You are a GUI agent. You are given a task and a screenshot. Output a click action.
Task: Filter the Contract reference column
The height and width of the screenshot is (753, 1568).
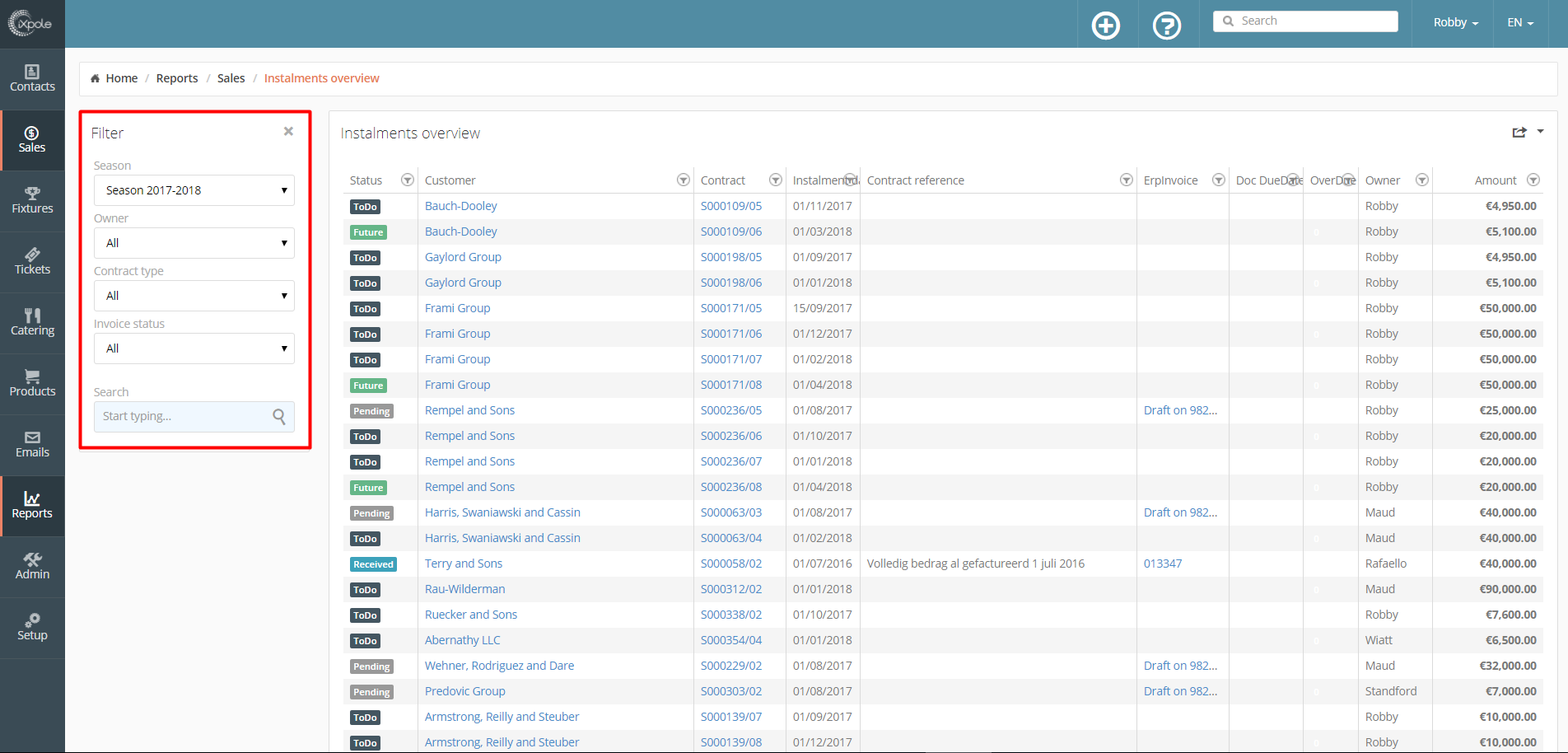click(1126, 180)
